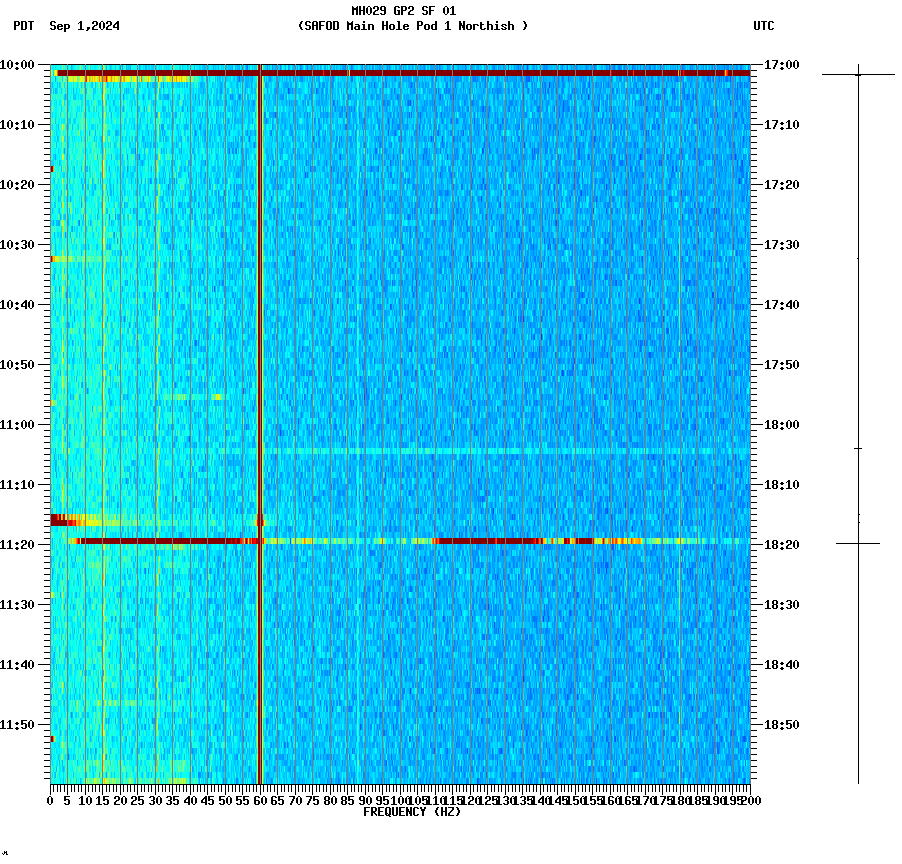The width and height of the screenshot is (902, 864).
Task: Click the 100 Hz tick label
Action: pyautogui.click(x=399, y=800)
